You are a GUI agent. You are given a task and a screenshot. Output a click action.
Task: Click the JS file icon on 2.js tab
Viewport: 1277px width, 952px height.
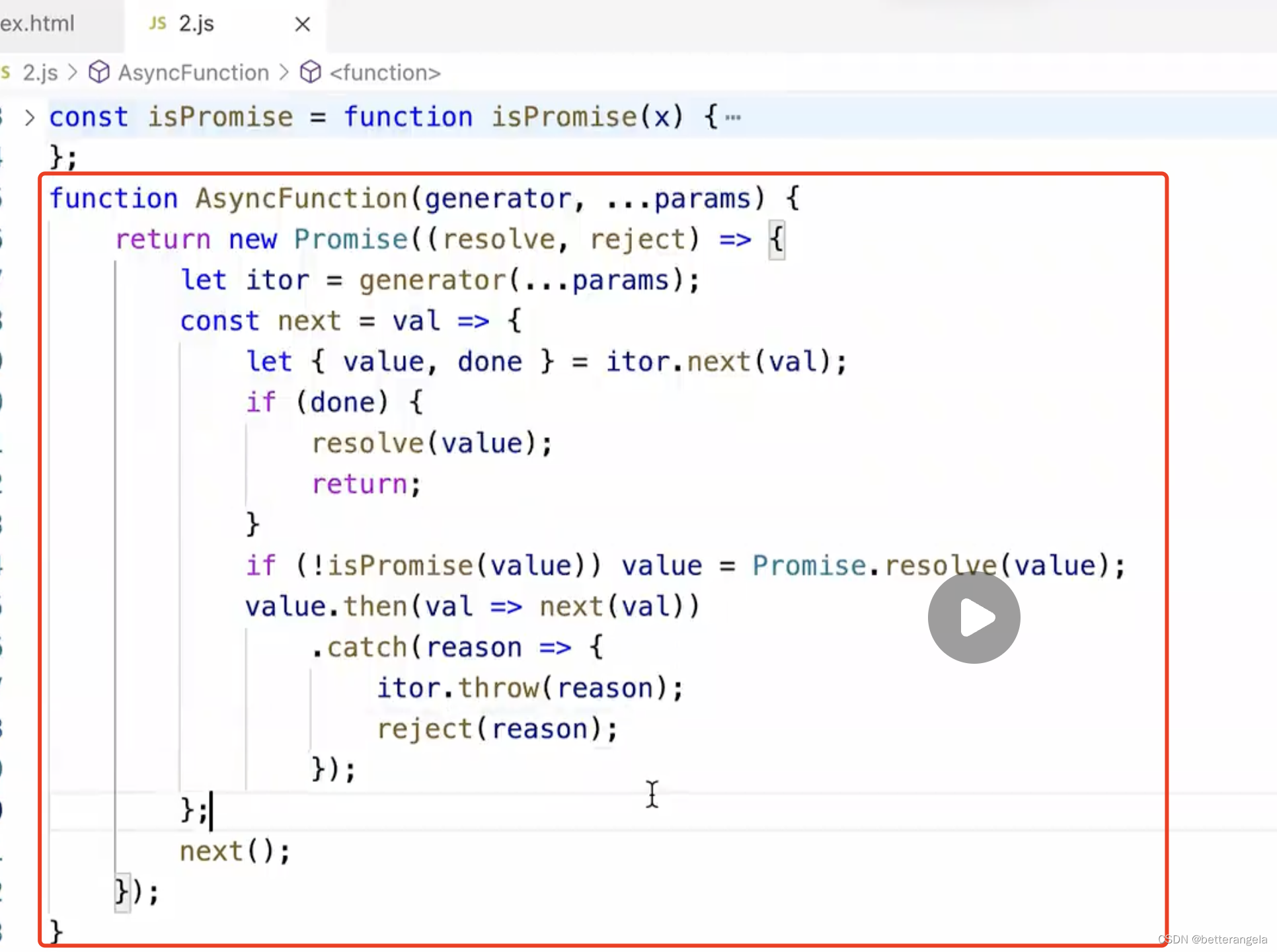[x=157, y=24]
